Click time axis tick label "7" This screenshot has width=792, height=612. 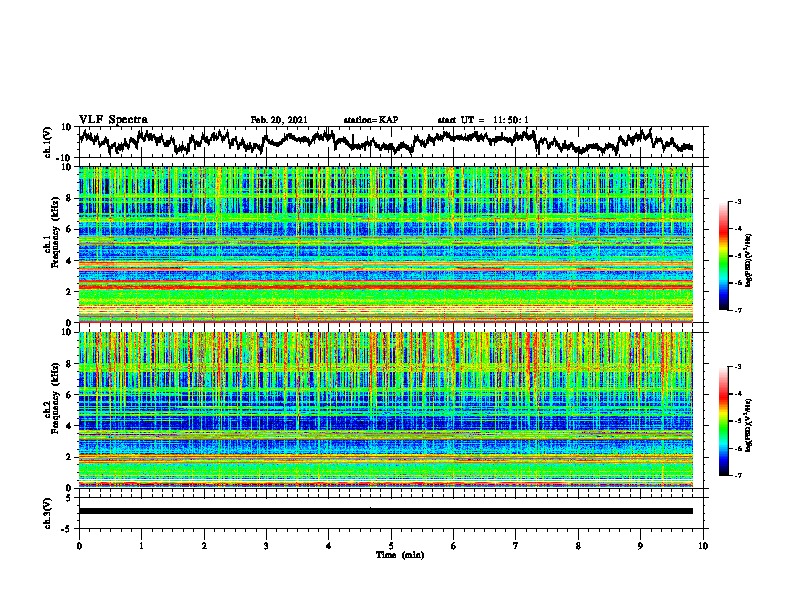pyautogui.click(x=516, y=546)
